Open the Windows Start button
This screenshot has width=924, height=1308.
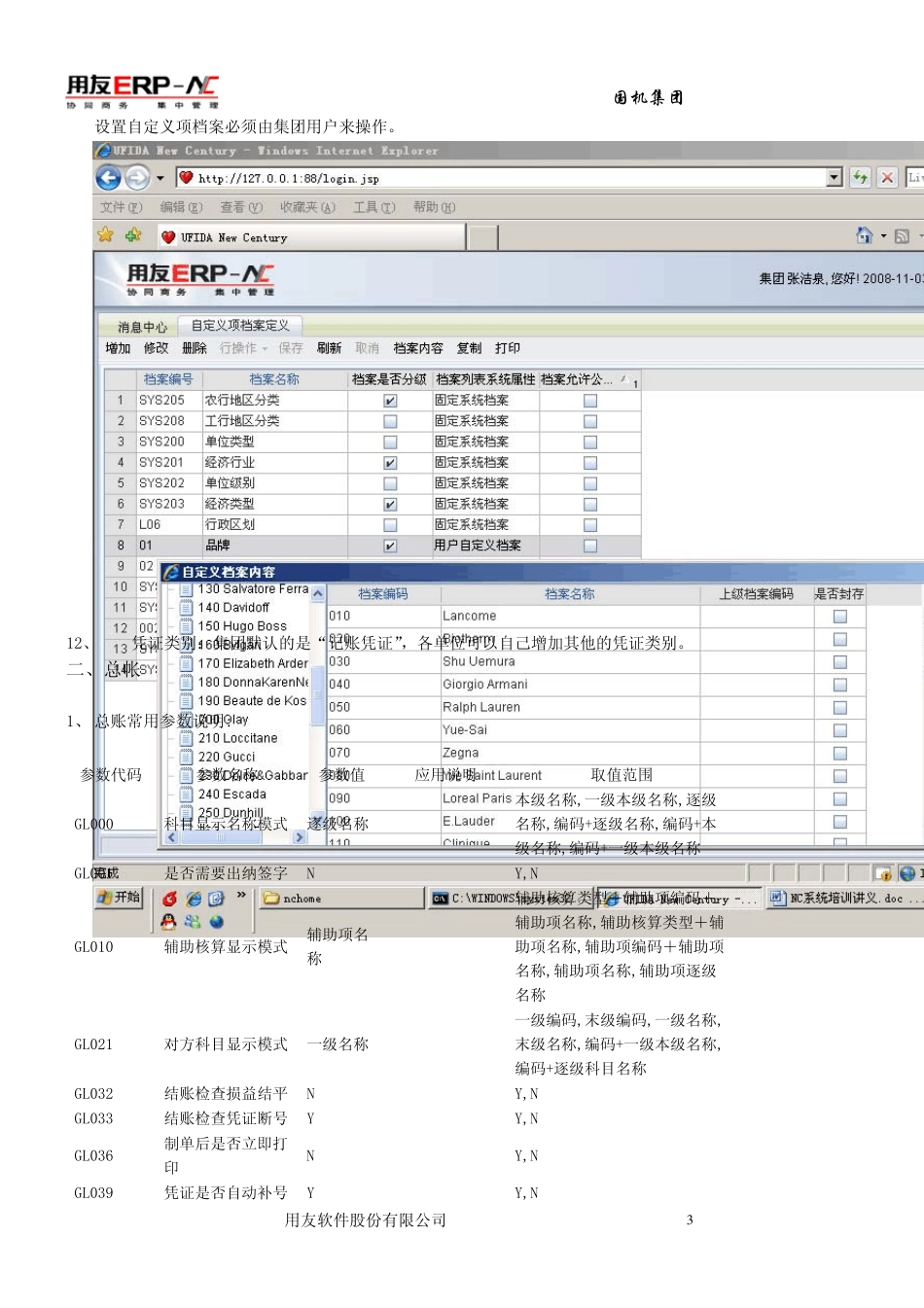[x=119, y=898]
